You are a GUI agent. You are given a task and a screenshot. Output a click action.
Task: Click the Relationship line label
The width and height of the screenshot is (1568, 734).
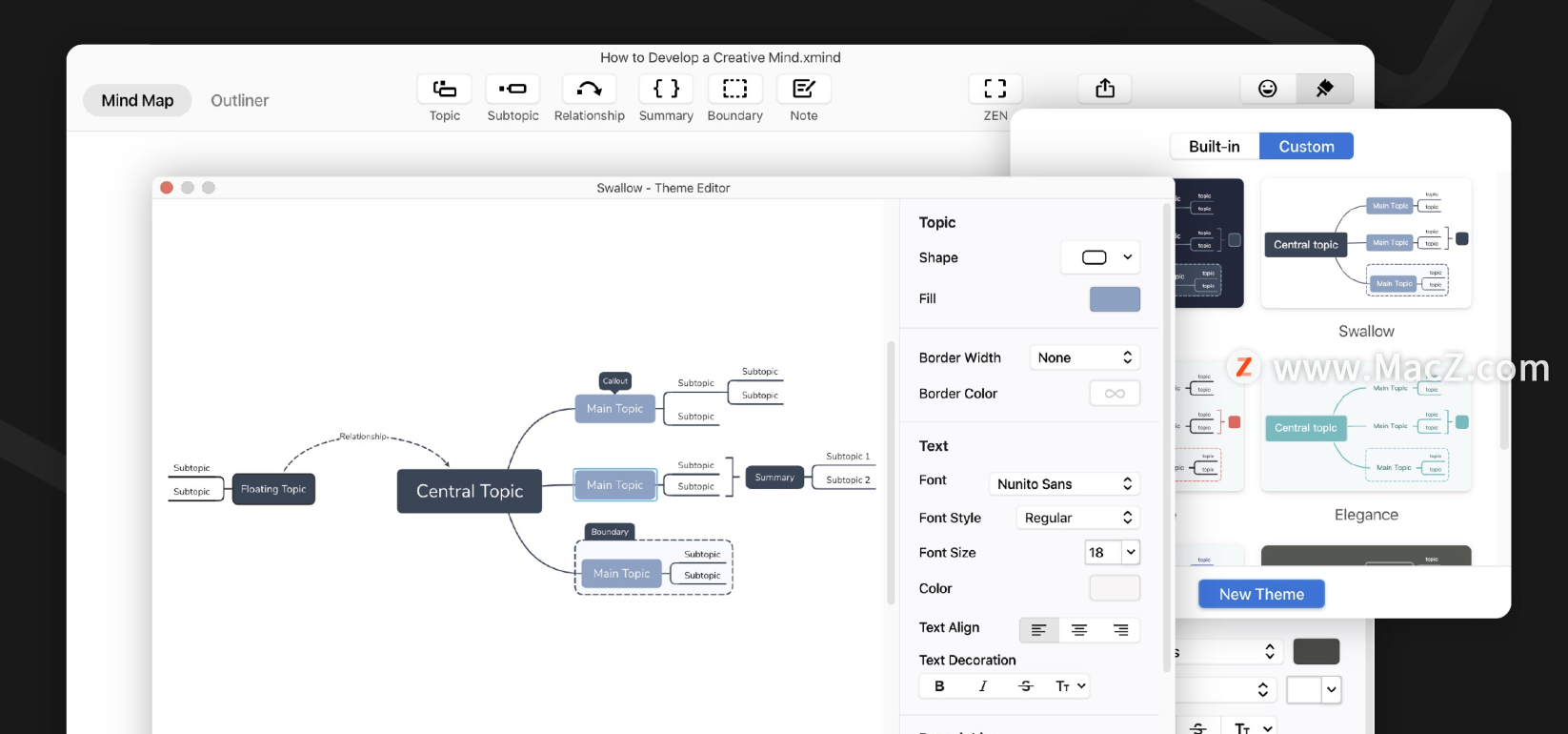coord(364,437)
